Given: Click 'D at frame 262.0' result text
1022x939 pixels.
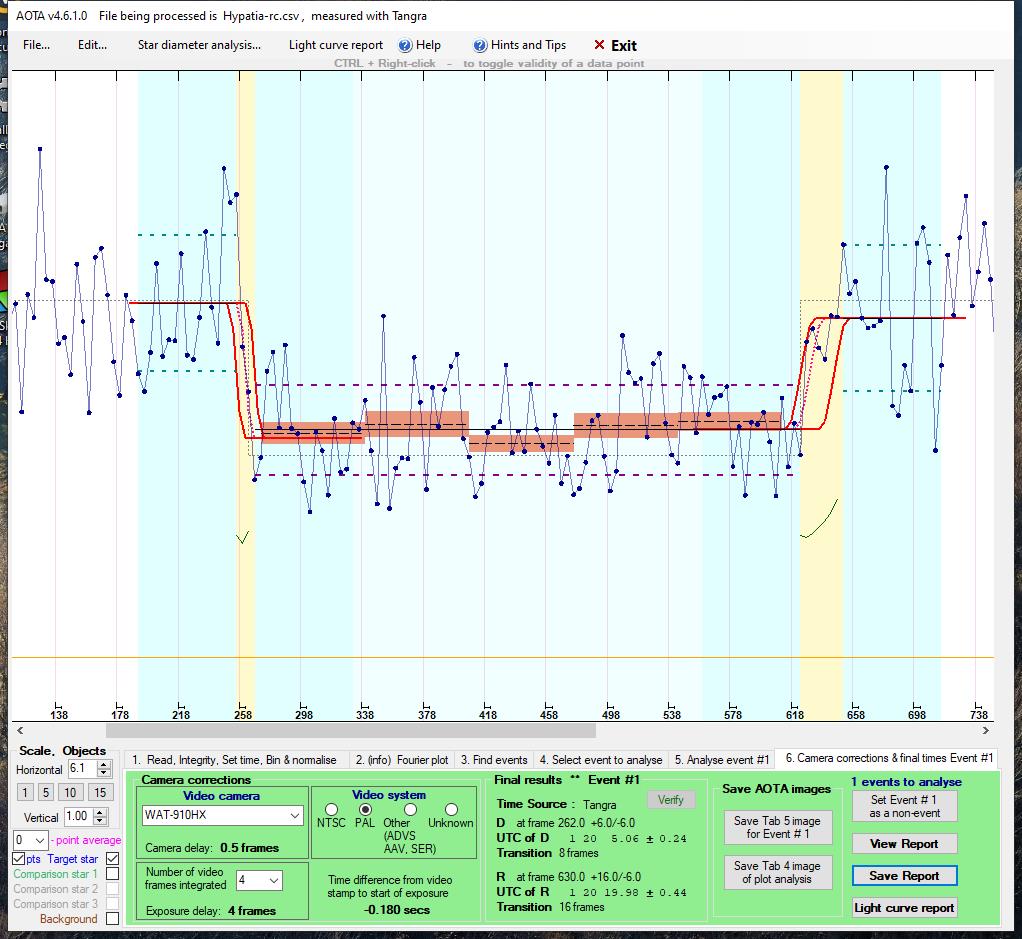Looking at the screenshot, I should point(566,823).
